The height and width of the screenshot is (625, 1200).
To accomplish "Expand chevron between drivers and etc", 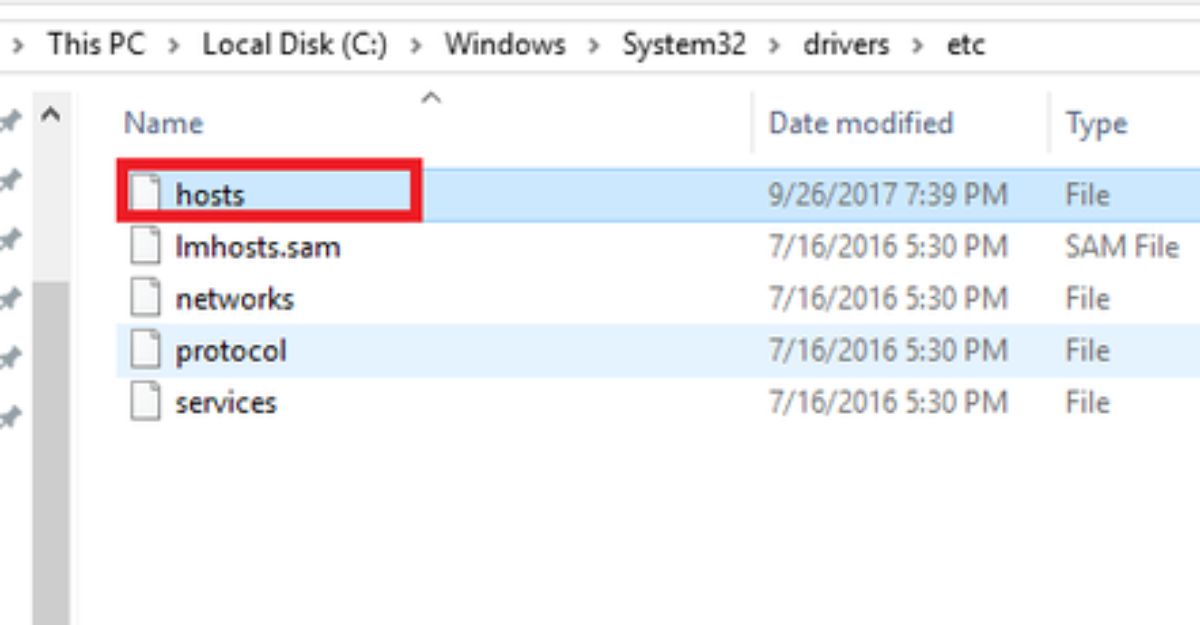I will [918, 46].
